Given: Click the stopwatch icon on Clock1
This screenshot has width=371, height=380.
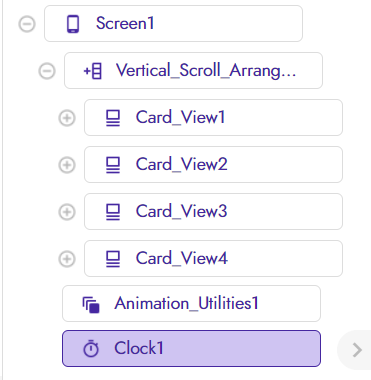Looking at the screenshot, I should tap(91, 349).
